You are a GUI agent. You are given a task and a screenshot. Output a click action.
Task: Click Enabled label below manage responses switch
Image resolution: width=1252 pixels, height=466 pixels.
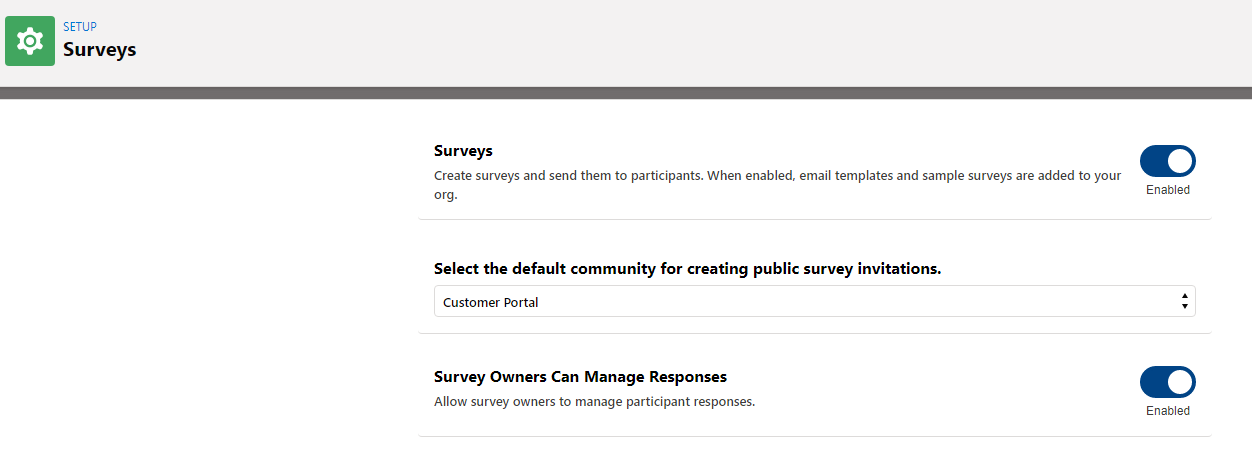[x=1168, y=411]
